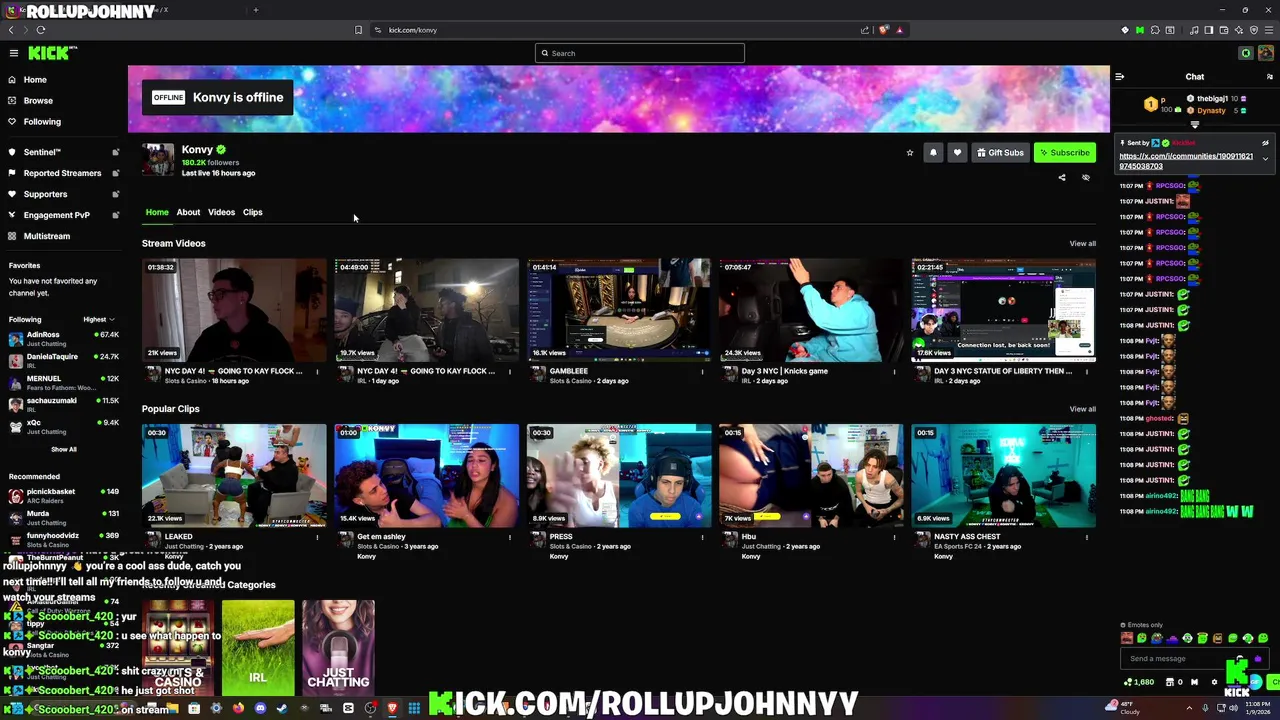Open the browser music player icon
1280x720 pixels.
pos(1194,30)
